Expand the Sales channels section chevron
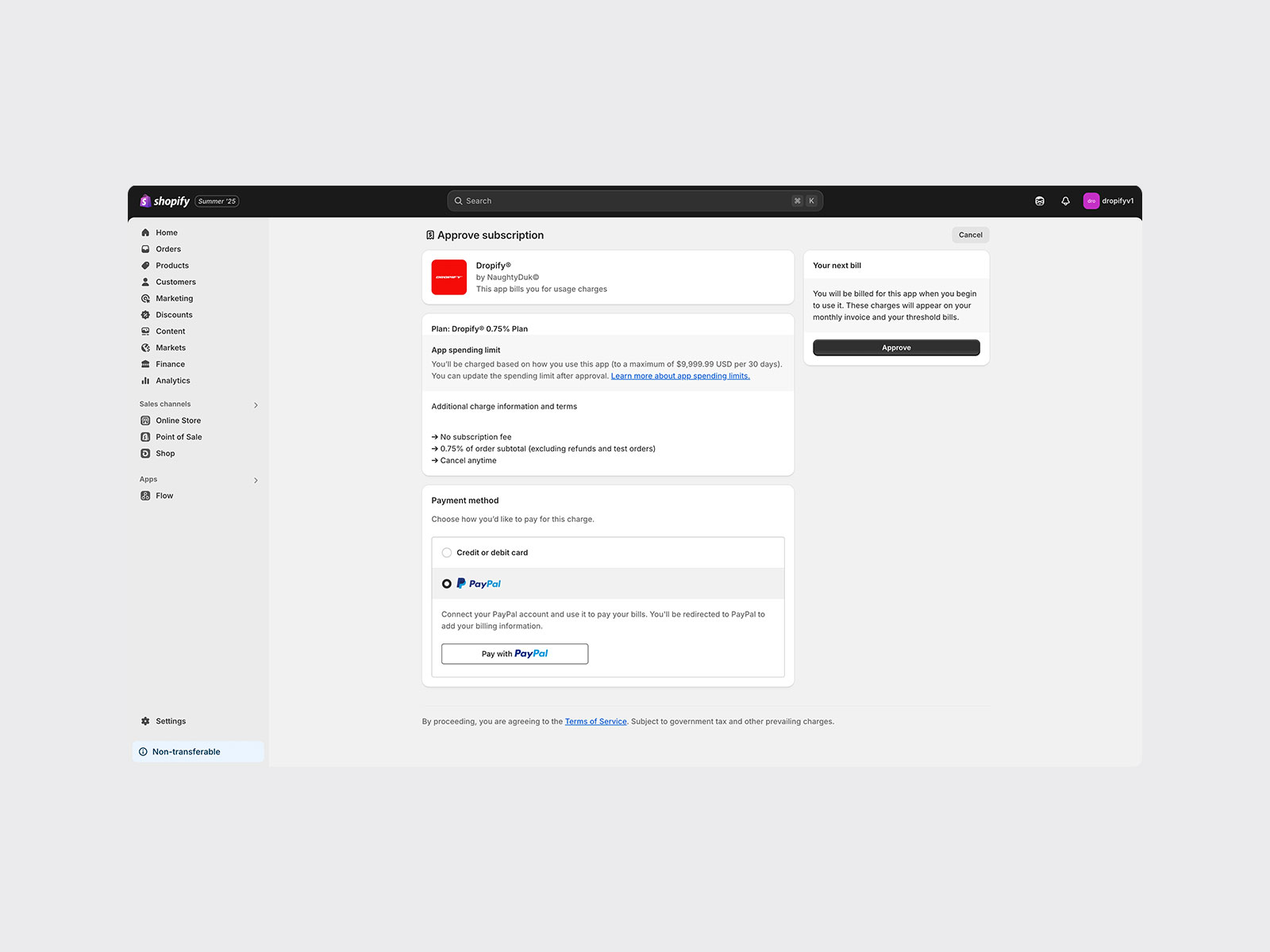Viewport: 1270px width, 952px height. pyautogui.click(x=256, y=405)
